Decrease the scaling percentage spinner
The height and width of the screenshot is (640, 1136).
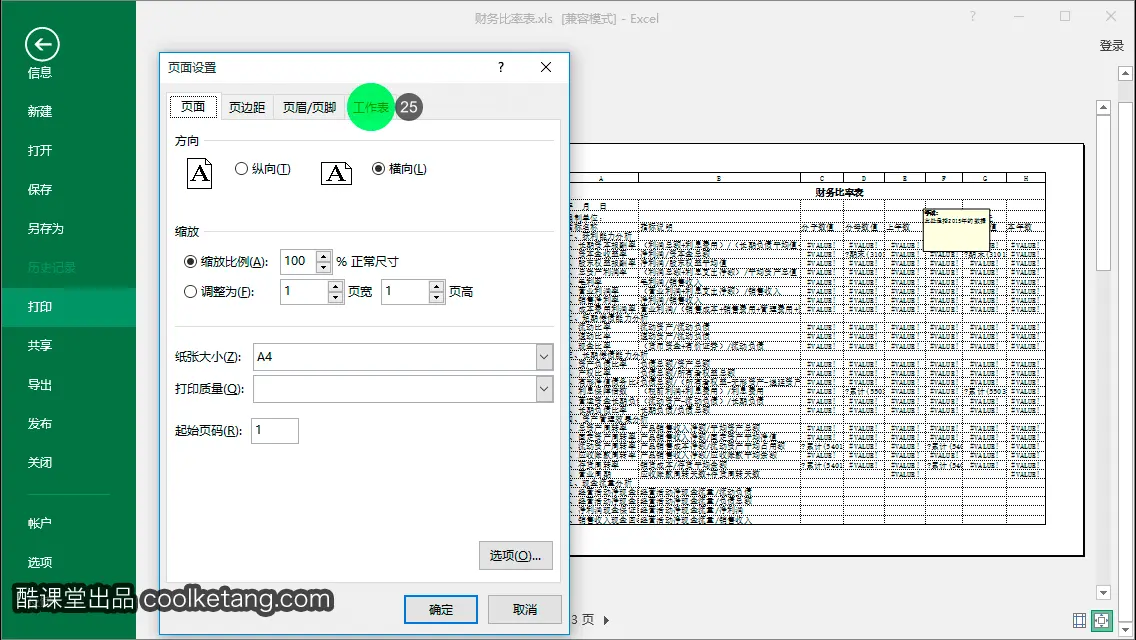pos(324,267)
